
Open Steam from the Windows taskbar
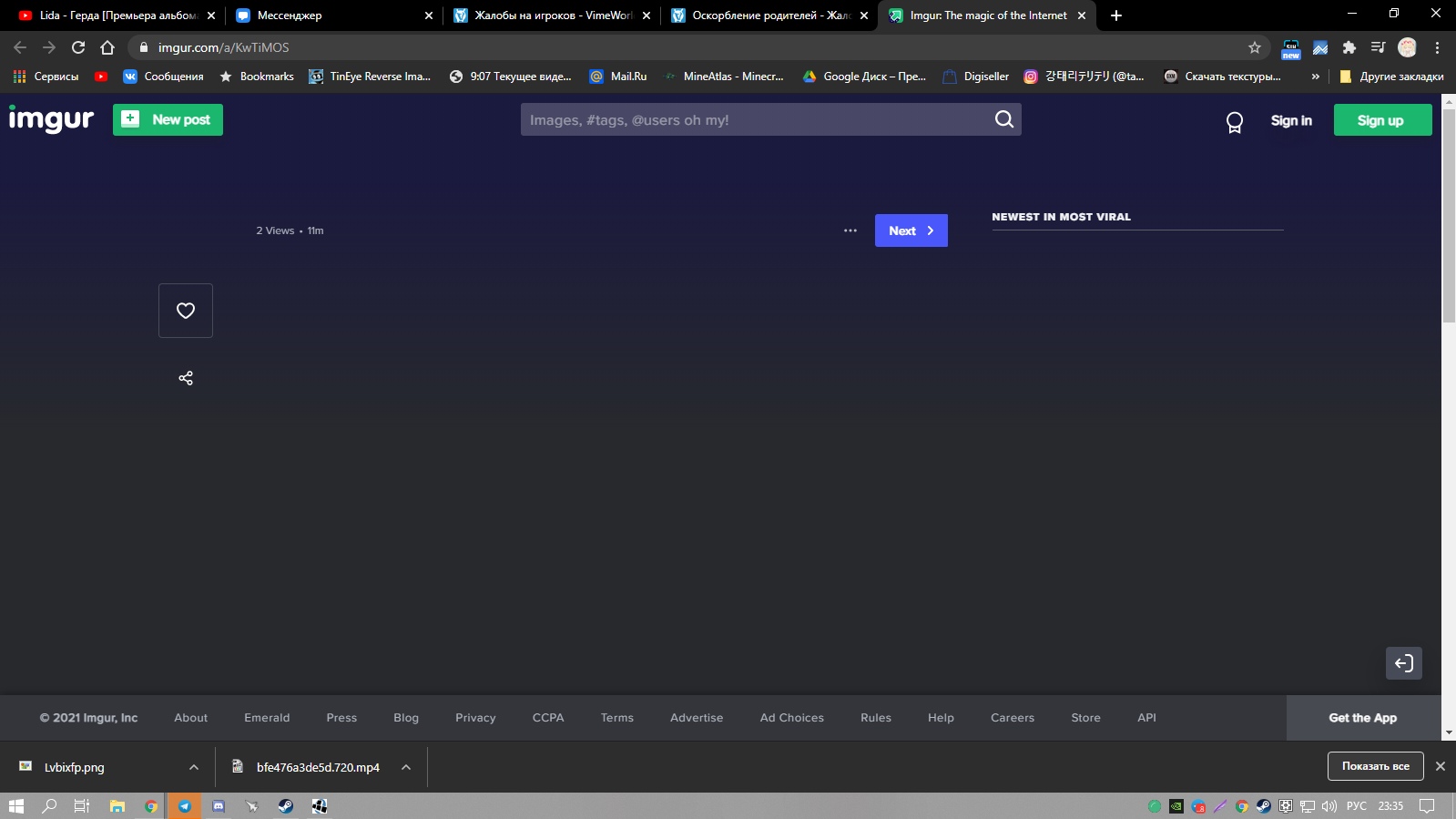point(285,806)
